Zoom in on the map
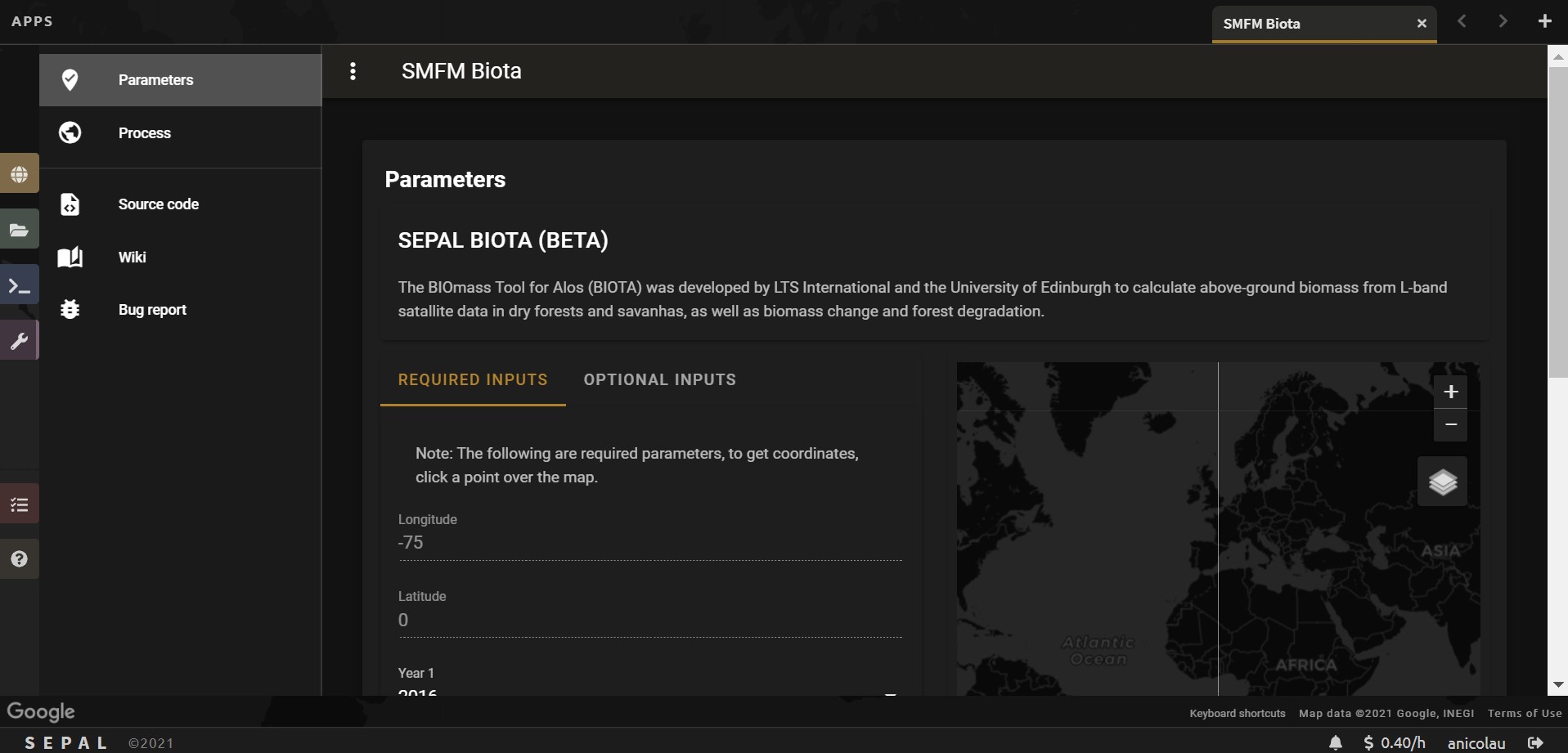The image size is (1568, 753). tap(1451, 392)
